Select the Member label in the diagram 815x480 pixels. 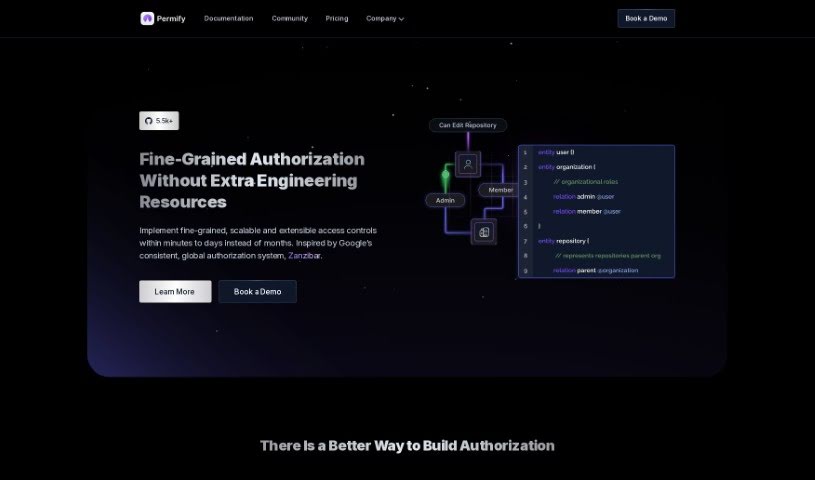click(499, 190)
